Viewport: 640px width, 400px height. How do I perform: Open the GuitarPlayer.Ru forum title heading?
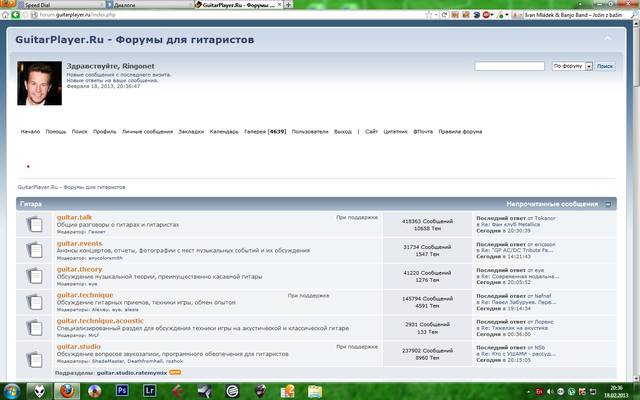tap(135, 40)
